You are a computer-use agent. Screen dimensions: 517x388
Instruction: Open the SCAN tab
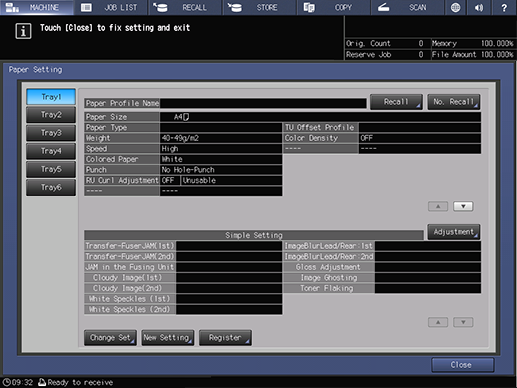[407, 7]
